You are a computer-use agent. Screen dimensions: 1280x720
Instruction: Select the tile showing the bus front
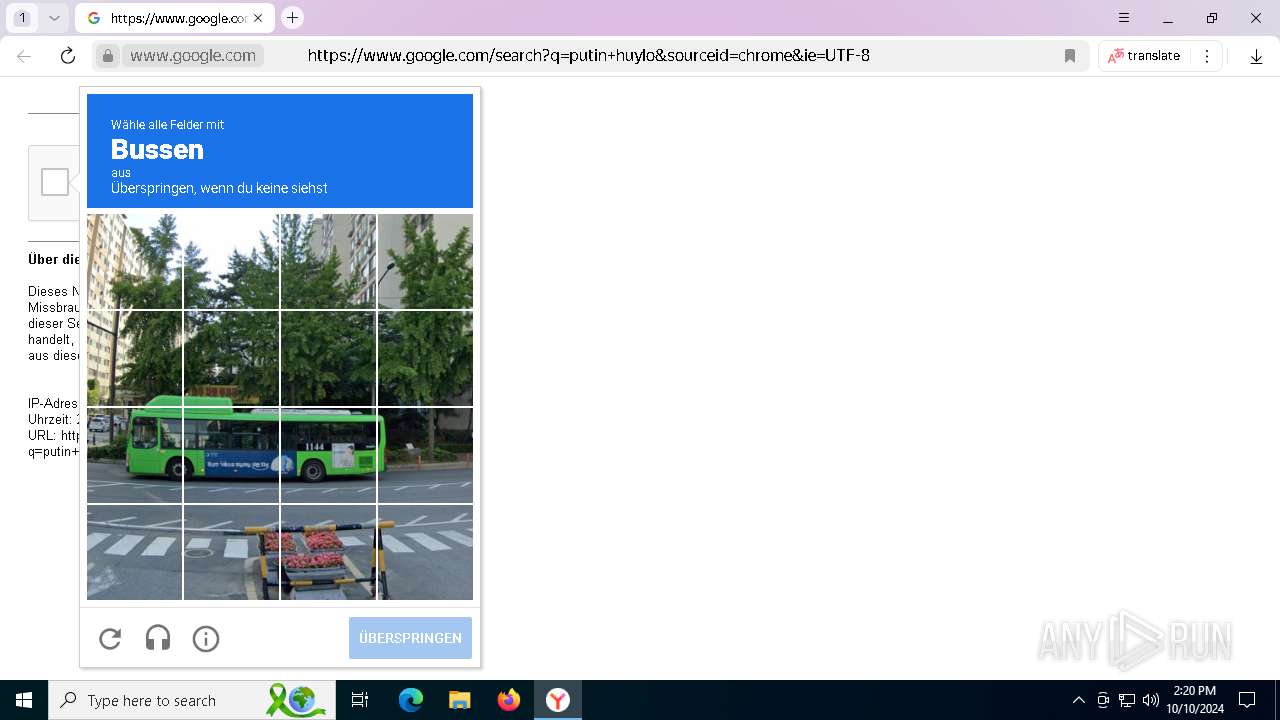point(134,455)
